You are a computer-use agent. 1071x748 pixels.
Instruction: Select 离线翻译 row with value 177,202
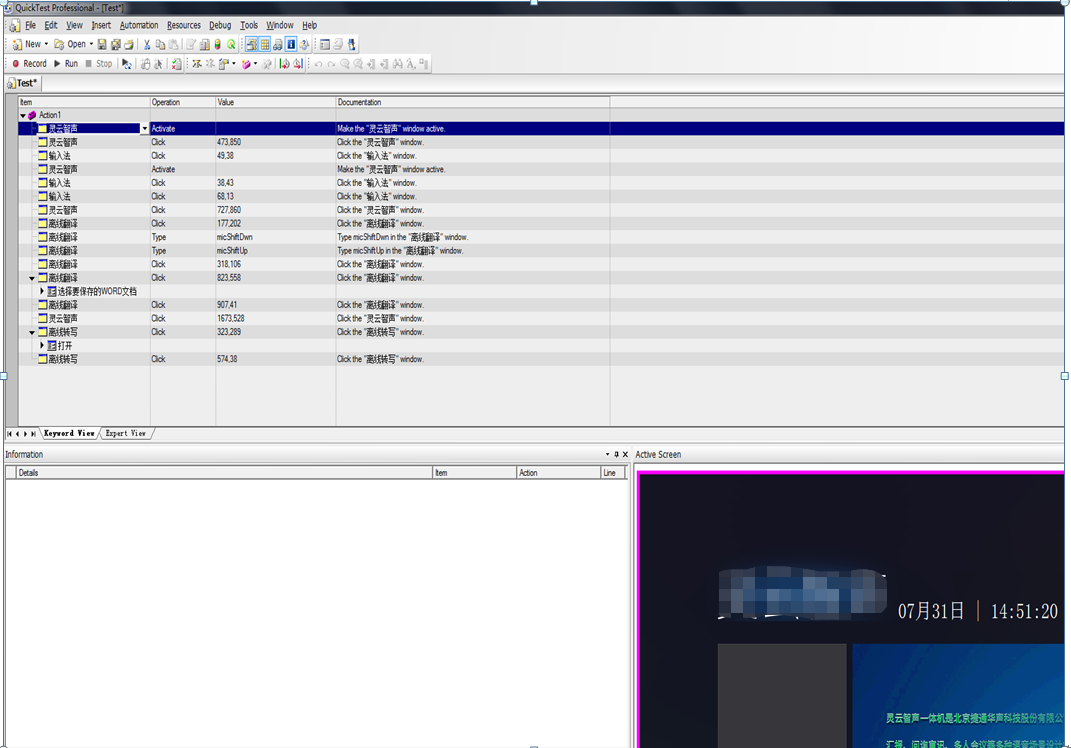[x=541, y=223]
